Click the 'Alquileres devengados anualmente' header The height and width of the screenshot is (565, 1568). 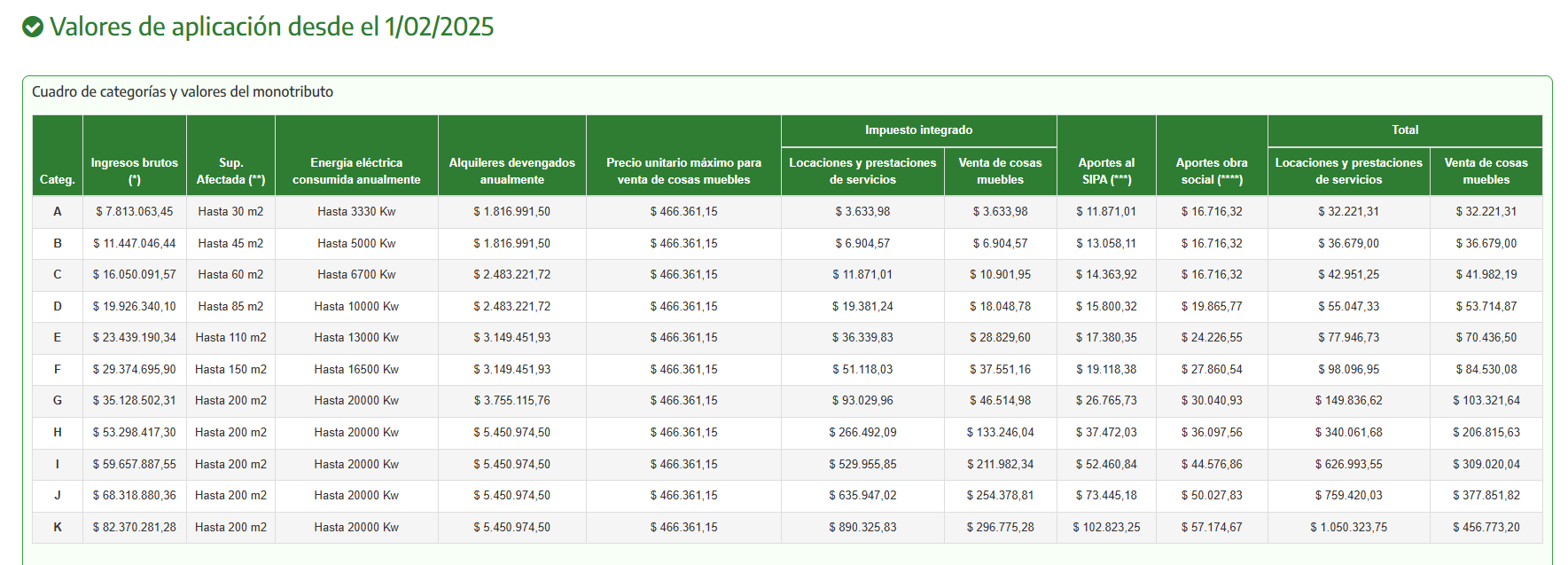511,170
